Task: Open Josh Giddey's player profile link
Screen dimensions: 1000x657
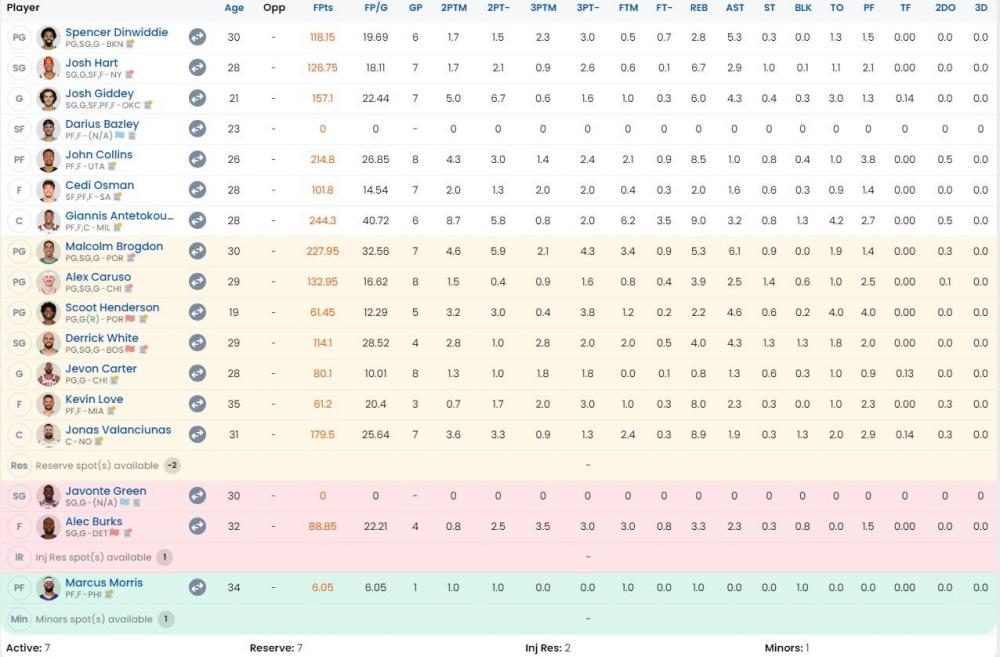Action: click(x=99, y=93)
